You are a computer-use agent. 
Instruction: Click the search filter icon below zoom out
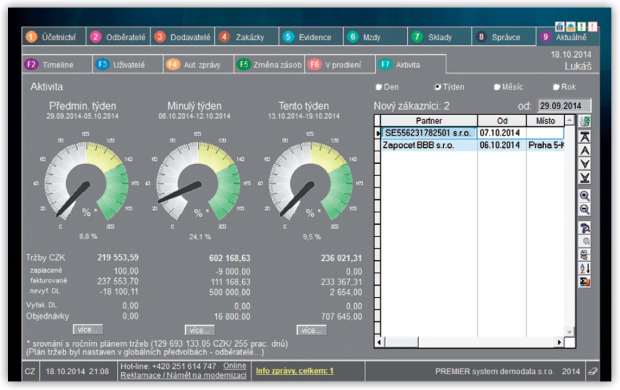585,228
